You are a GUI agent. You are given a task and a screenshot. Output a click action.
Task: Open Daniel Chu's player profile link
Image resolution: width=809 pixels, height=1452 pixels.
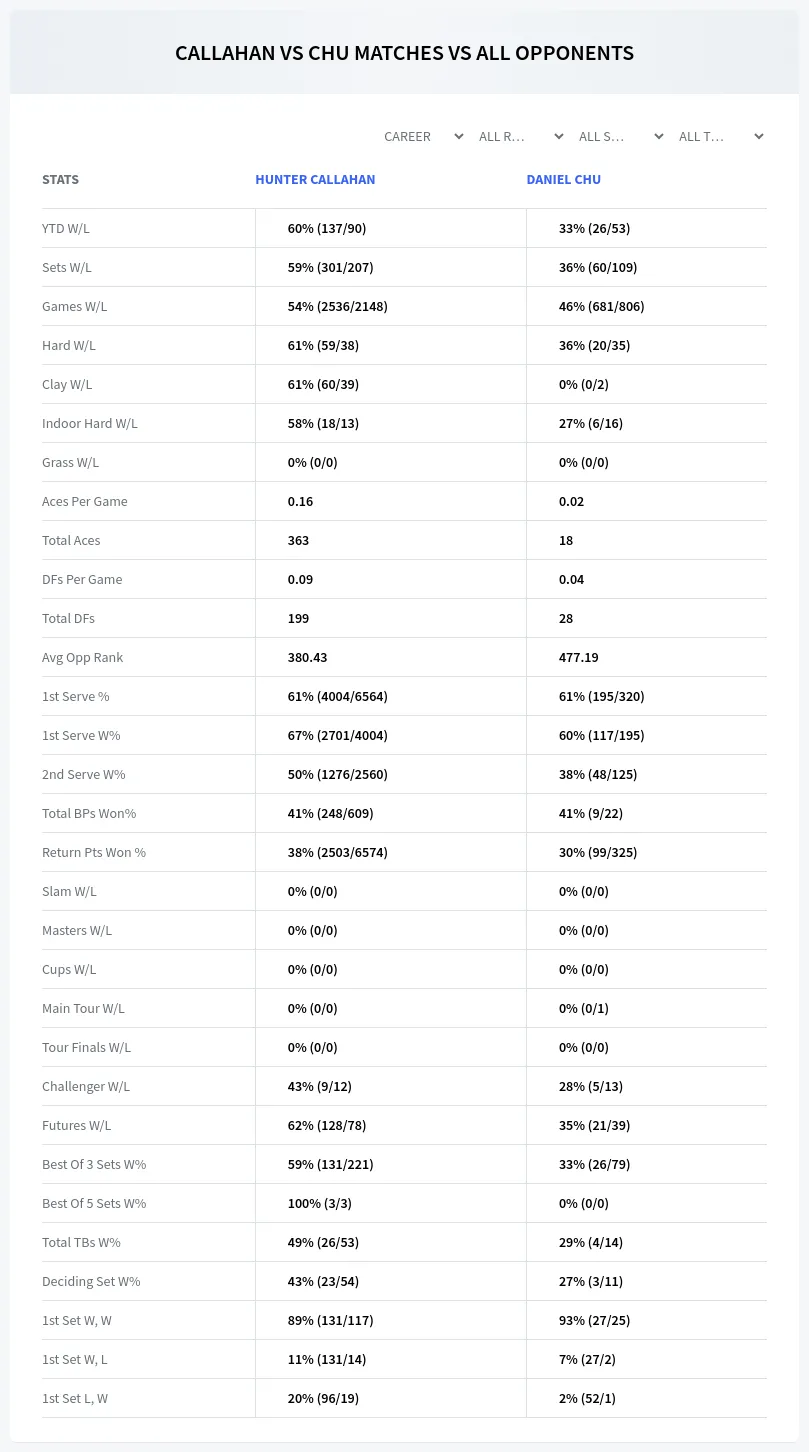(x=564, y=180)
